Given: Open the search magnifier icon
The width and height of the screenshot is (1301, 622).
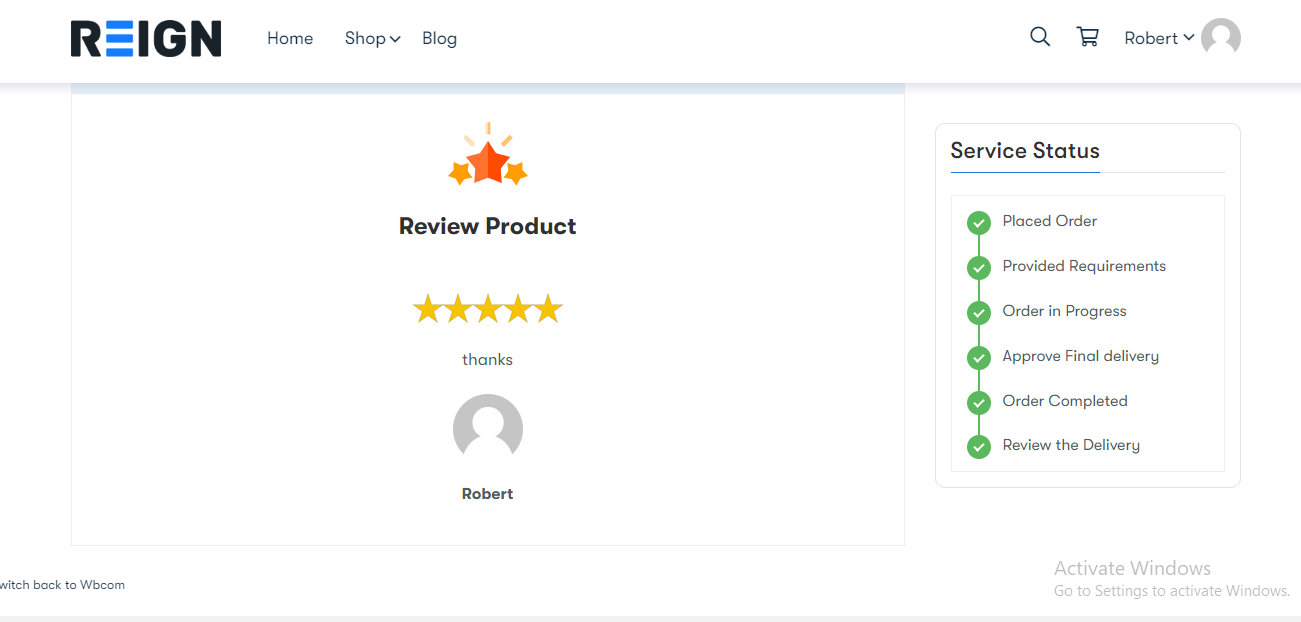Looking at the screenshot, I should (1040, 37).
